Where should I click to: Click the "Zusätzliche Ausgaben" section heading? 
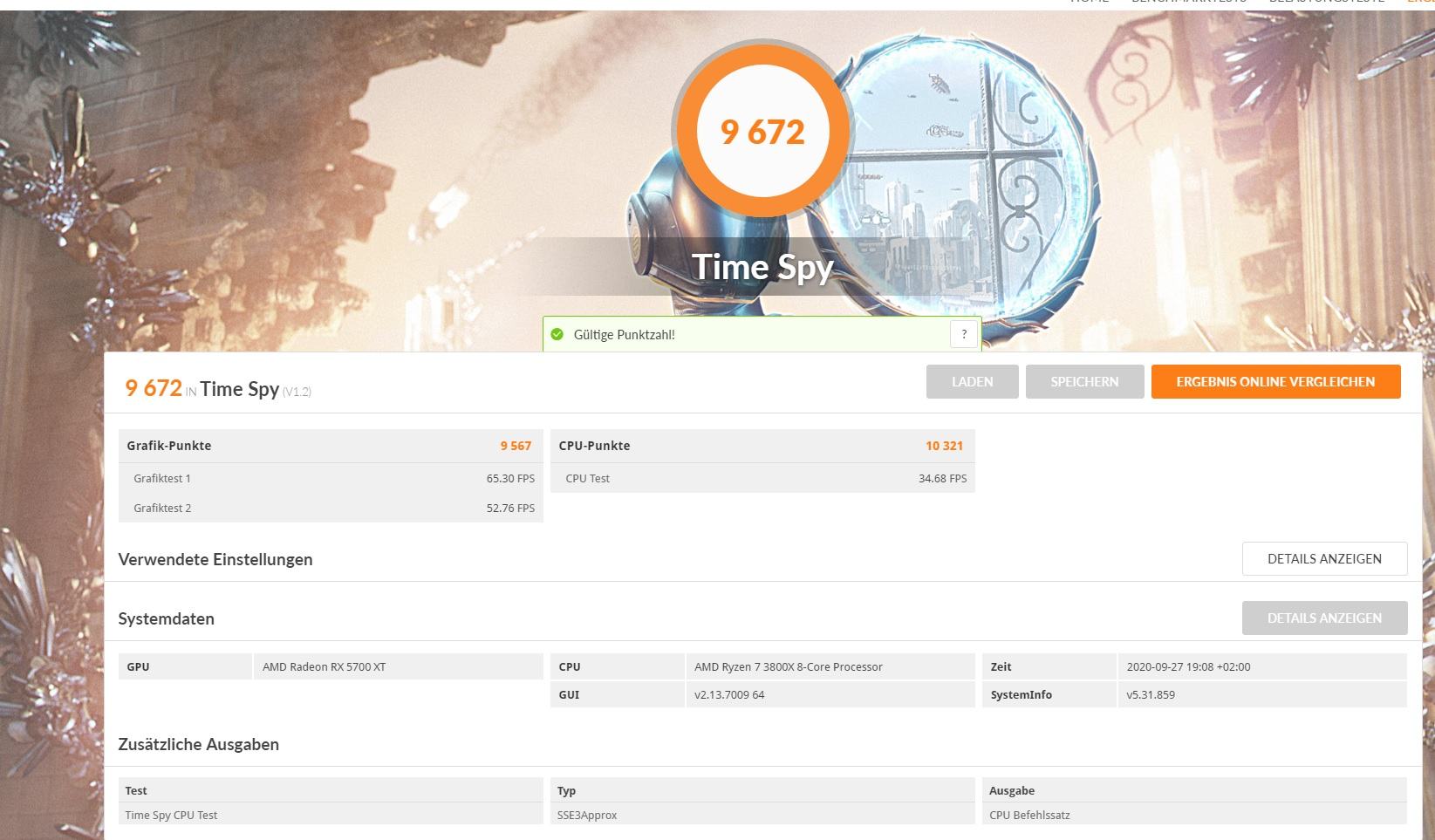(x=199, y=744)
